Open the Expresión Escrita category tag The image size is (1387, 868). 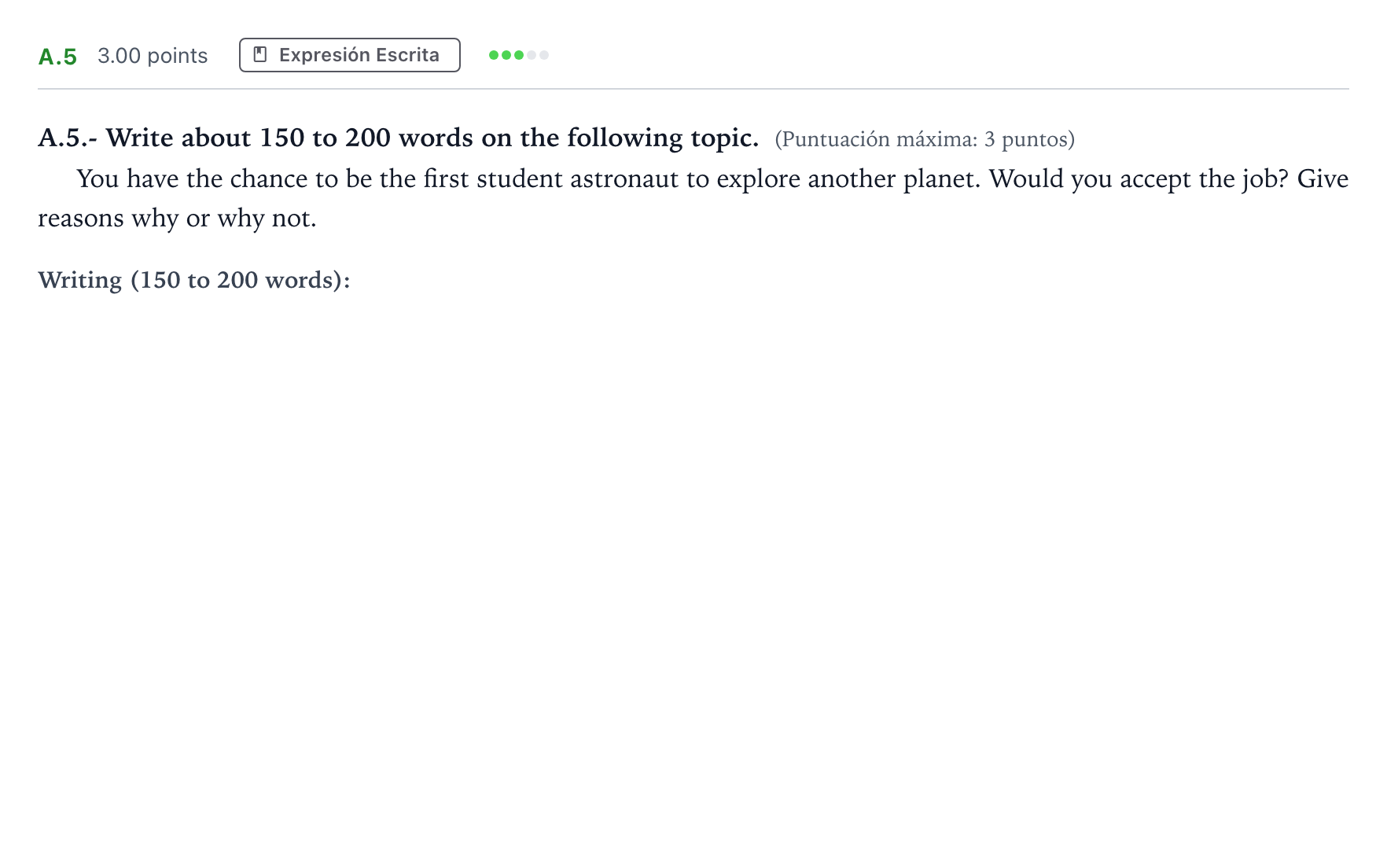350,55
